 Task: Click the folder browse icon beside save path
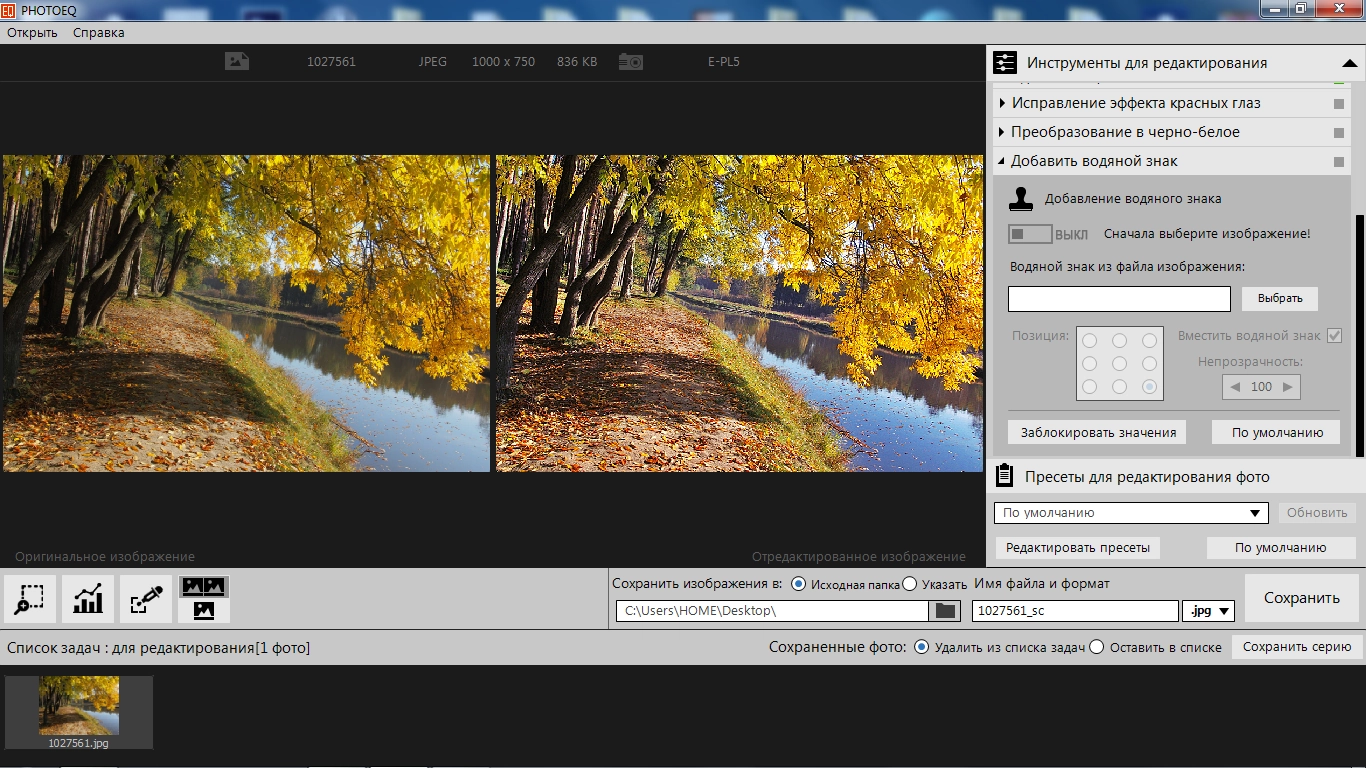pos(945,611)
